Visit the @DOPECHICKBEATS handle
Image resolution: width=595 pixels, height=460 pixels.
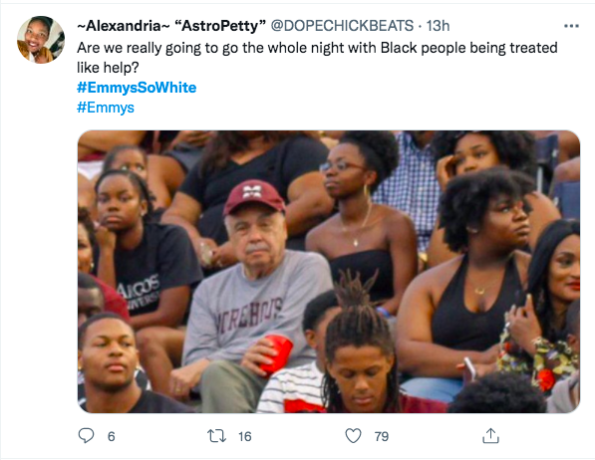pyautogui.click(x=342, y=26)
